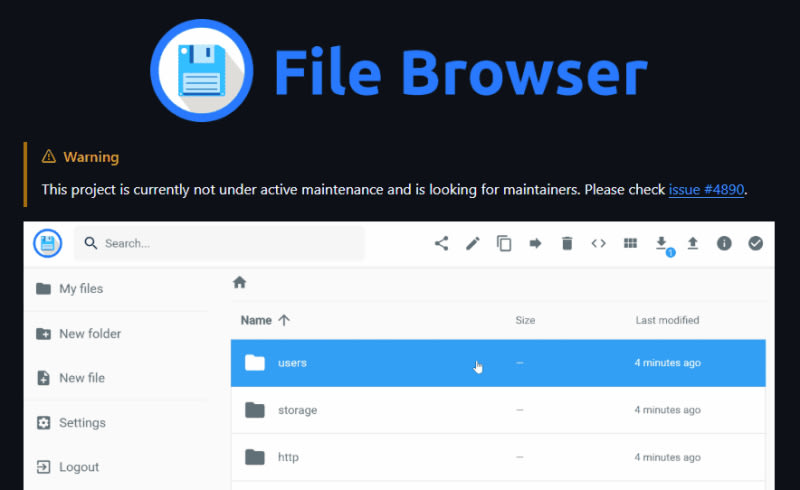This screenshot has height=490, width=800.
Task: Click the share icon in the toolbar
Action: (441, 243)
